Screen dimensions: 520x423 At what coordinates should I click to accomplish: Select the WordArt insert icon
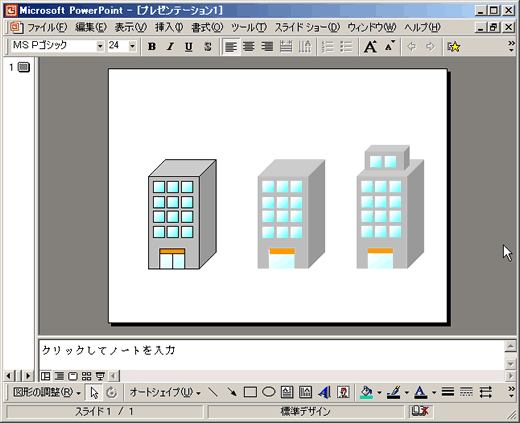[x=324, y=392]
